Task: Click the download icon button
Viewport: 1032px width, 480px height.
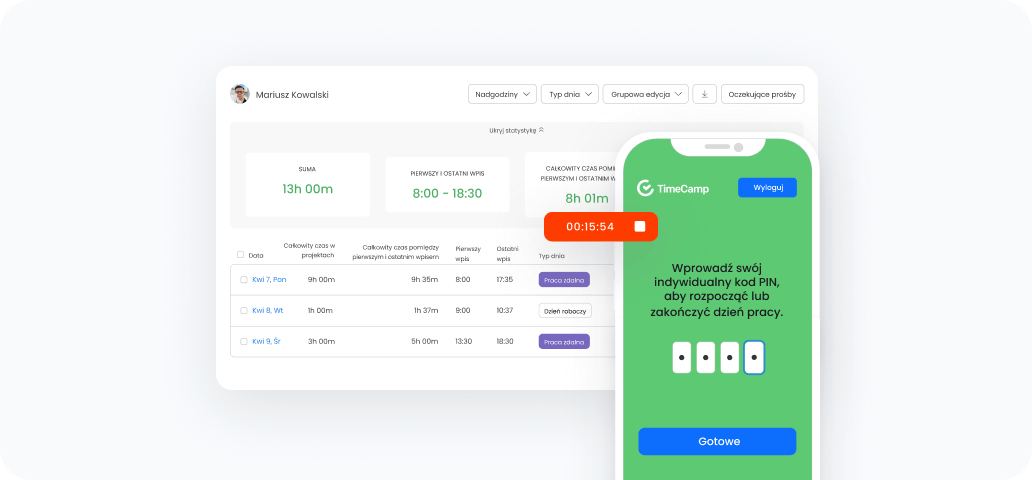Action: 704,94
